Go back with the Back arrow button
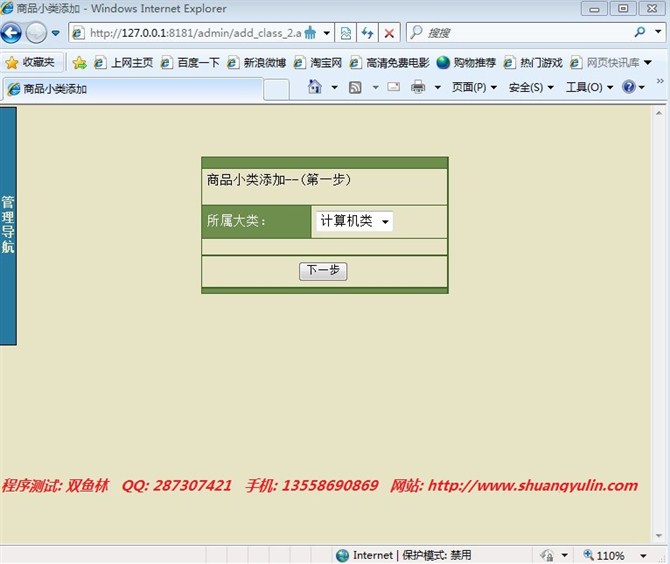The image size is (670, 564). [11, 33]
